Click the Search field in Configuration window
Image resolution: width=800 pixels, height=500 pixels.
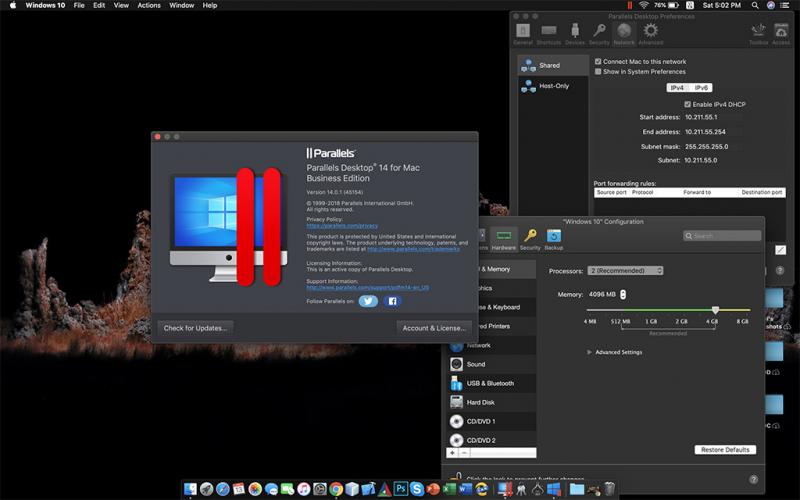point(722,236)
